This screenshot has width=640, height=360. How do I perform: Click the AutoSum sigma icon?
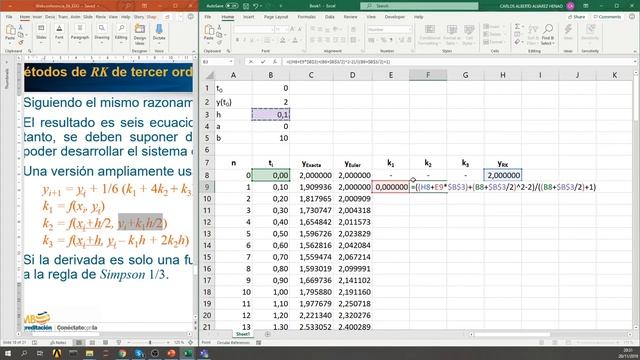coord(518,27)
